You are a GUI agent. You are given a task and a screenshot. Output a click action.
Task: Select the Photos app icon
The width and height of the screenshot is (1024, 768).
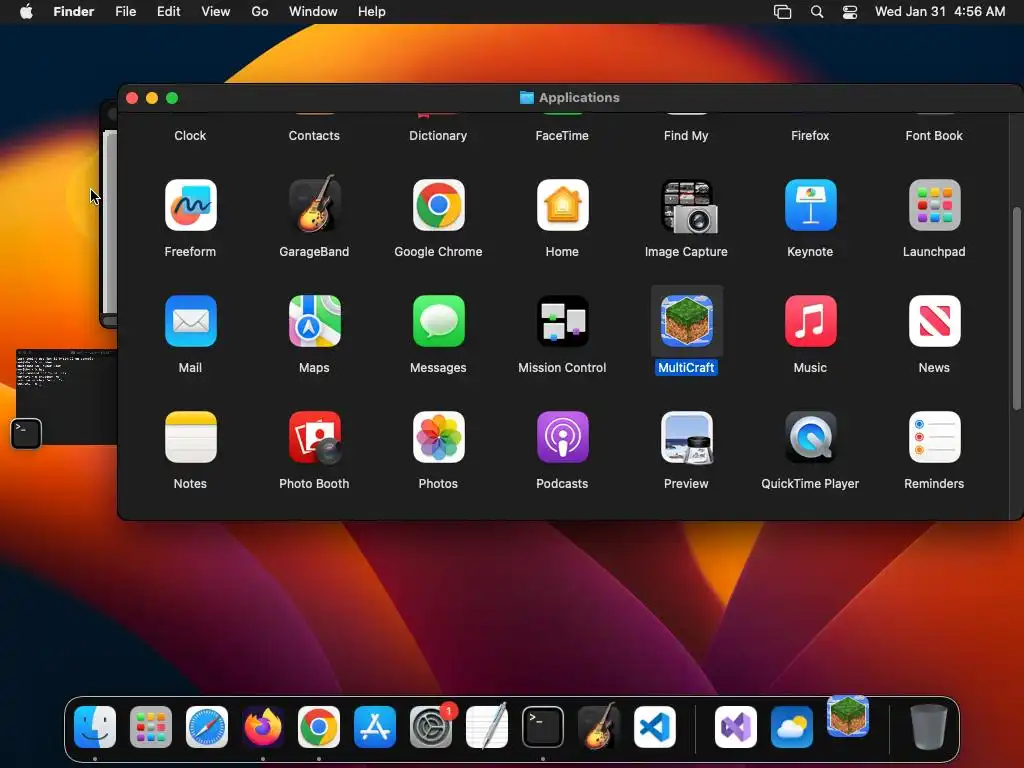[x=438, y=437]
